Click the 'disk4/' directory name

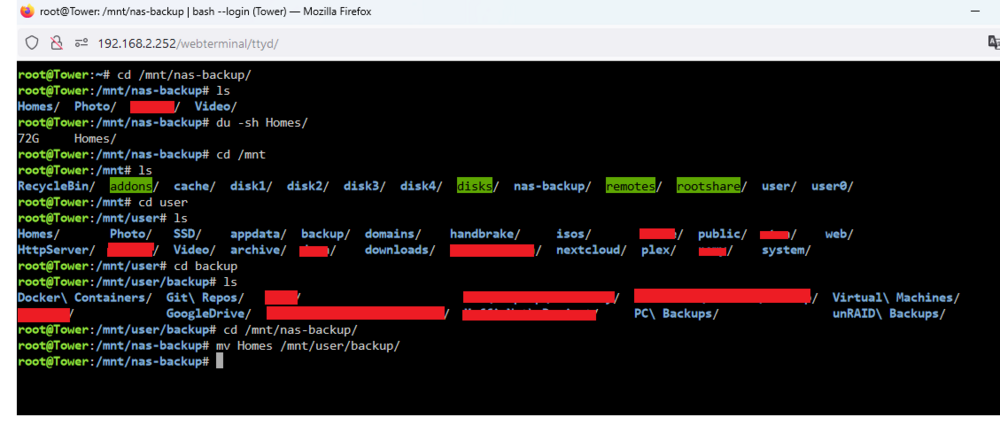(x=422, y=186)
